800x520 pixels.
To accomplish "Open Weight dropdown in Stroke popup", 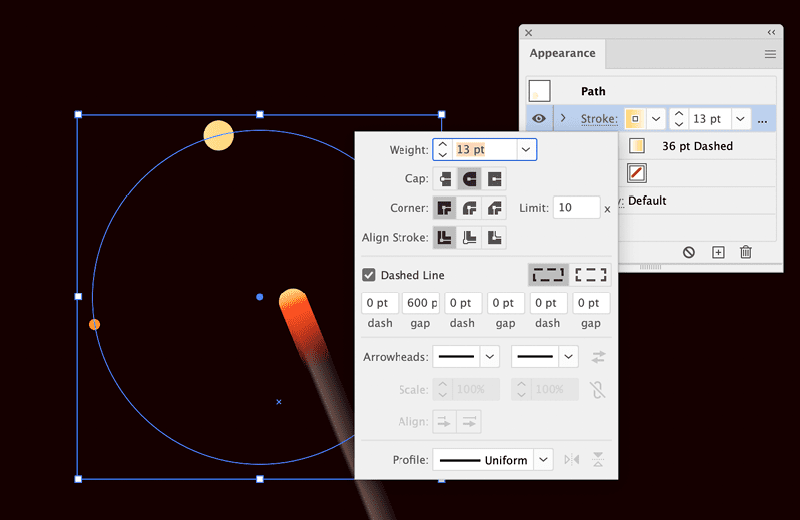I will click(526, 150).
